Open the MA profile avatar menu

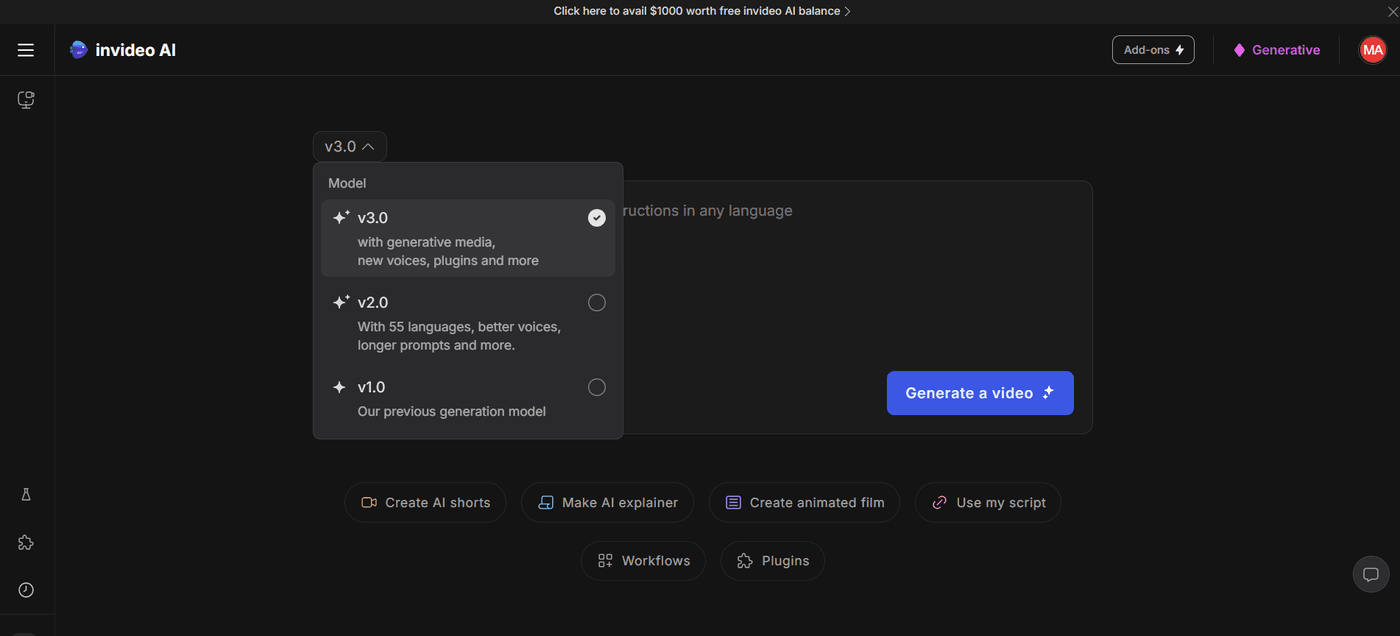pyautogui.click(x=1372, y=49)
